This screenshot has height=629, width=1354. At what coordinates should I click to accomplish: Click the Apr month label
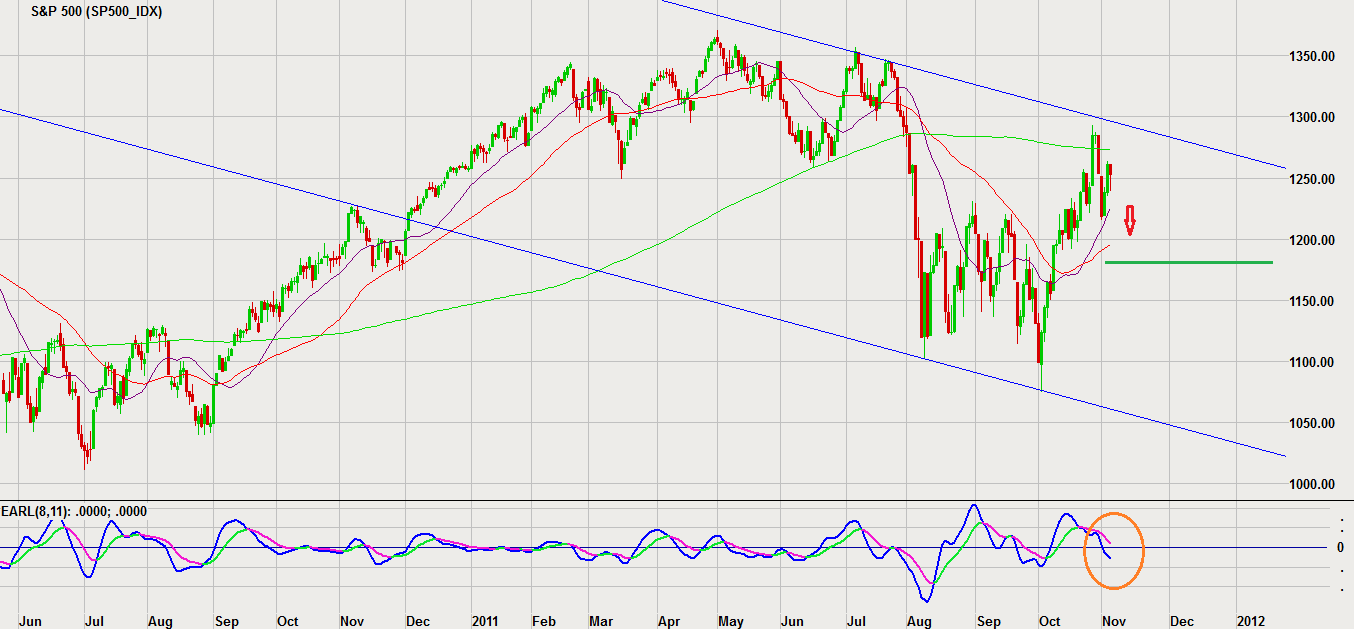tap(669, 620)
